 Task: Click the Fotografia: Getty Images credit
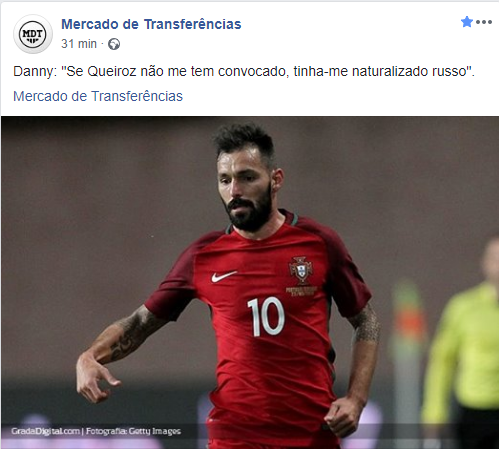133,431
